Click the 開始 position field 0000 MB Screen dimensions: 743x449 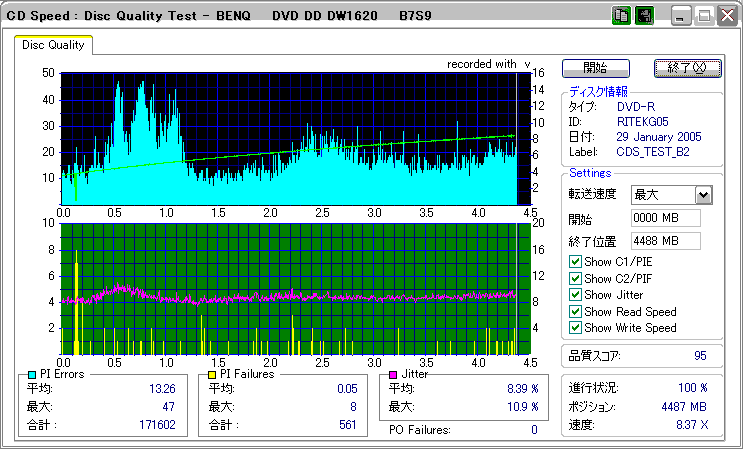(666, 218)
